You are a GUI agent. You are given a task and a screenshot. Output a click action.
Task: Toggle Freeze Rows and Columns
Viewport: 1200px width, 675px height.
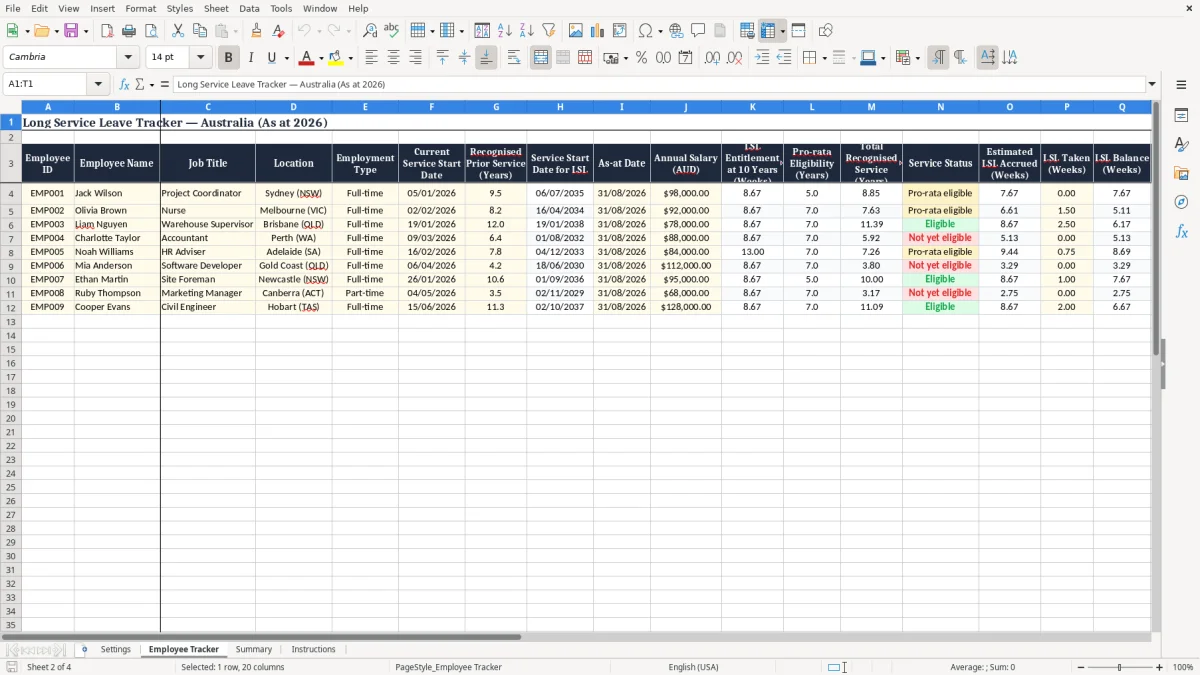tap(769, 31)
